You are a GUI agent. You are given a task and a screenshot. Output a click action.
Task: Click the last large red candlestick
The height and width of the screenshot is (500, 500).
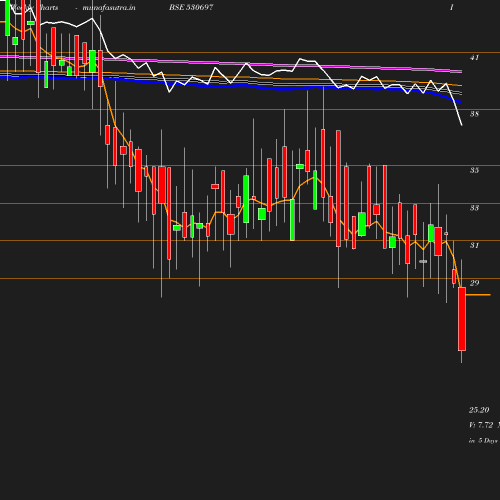[x=462, y=319]
